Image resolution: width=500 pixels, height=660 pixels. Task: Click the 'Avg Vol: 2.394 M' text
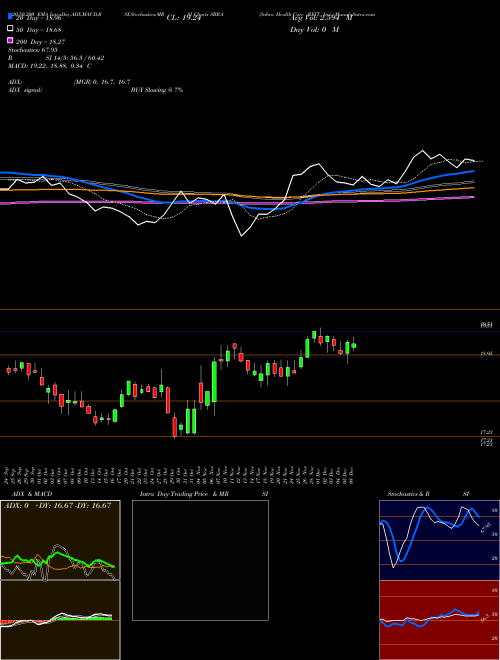[322, 18]
